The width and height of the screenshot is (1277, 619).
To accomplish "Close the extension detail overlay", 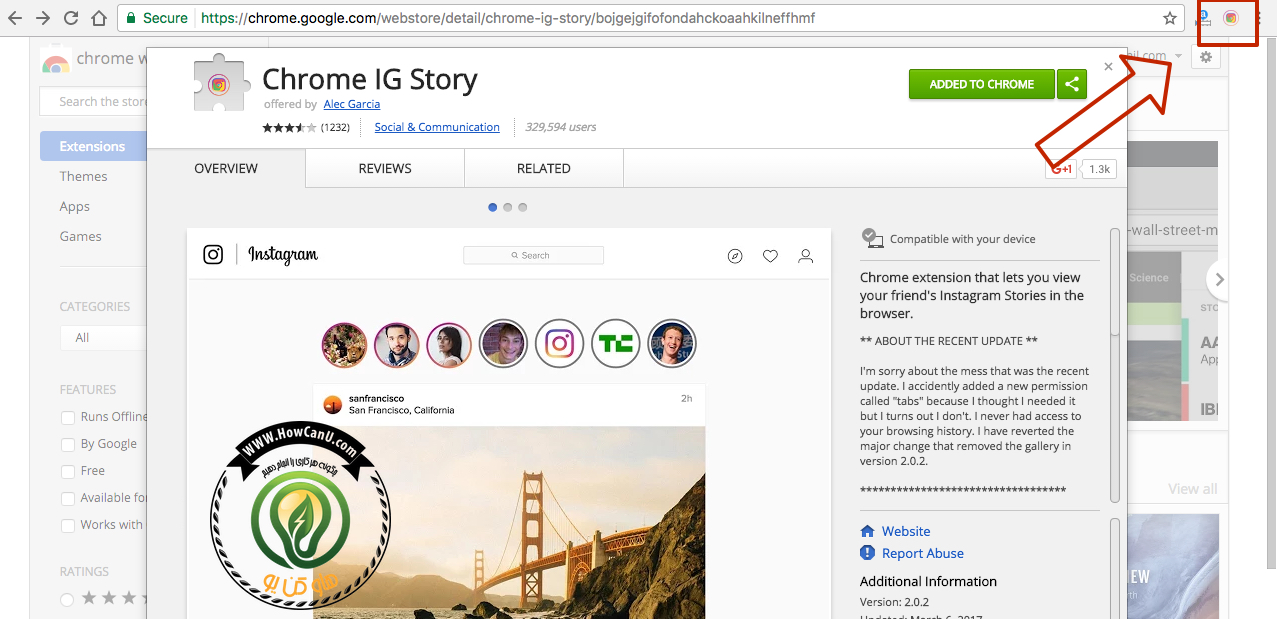I will 1108,67.
